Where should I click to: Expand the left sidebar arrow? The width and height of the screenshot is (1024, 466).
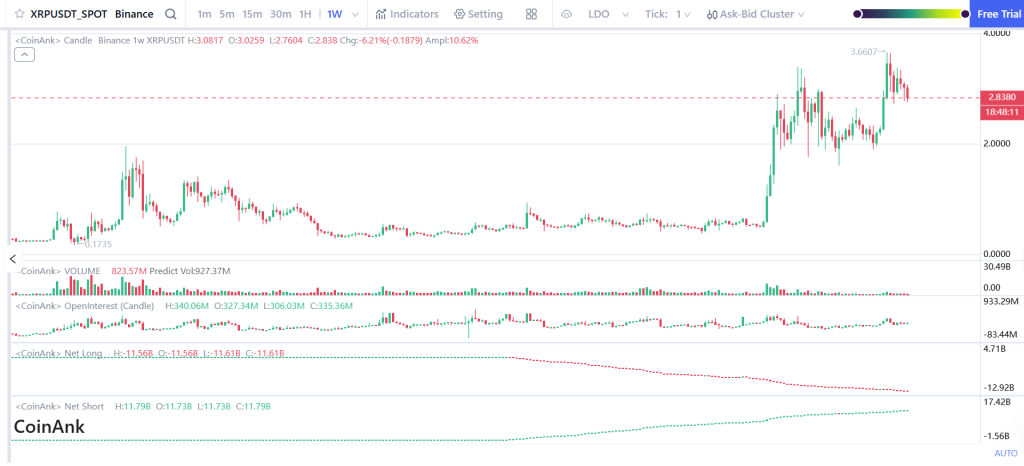pos(12,259)
